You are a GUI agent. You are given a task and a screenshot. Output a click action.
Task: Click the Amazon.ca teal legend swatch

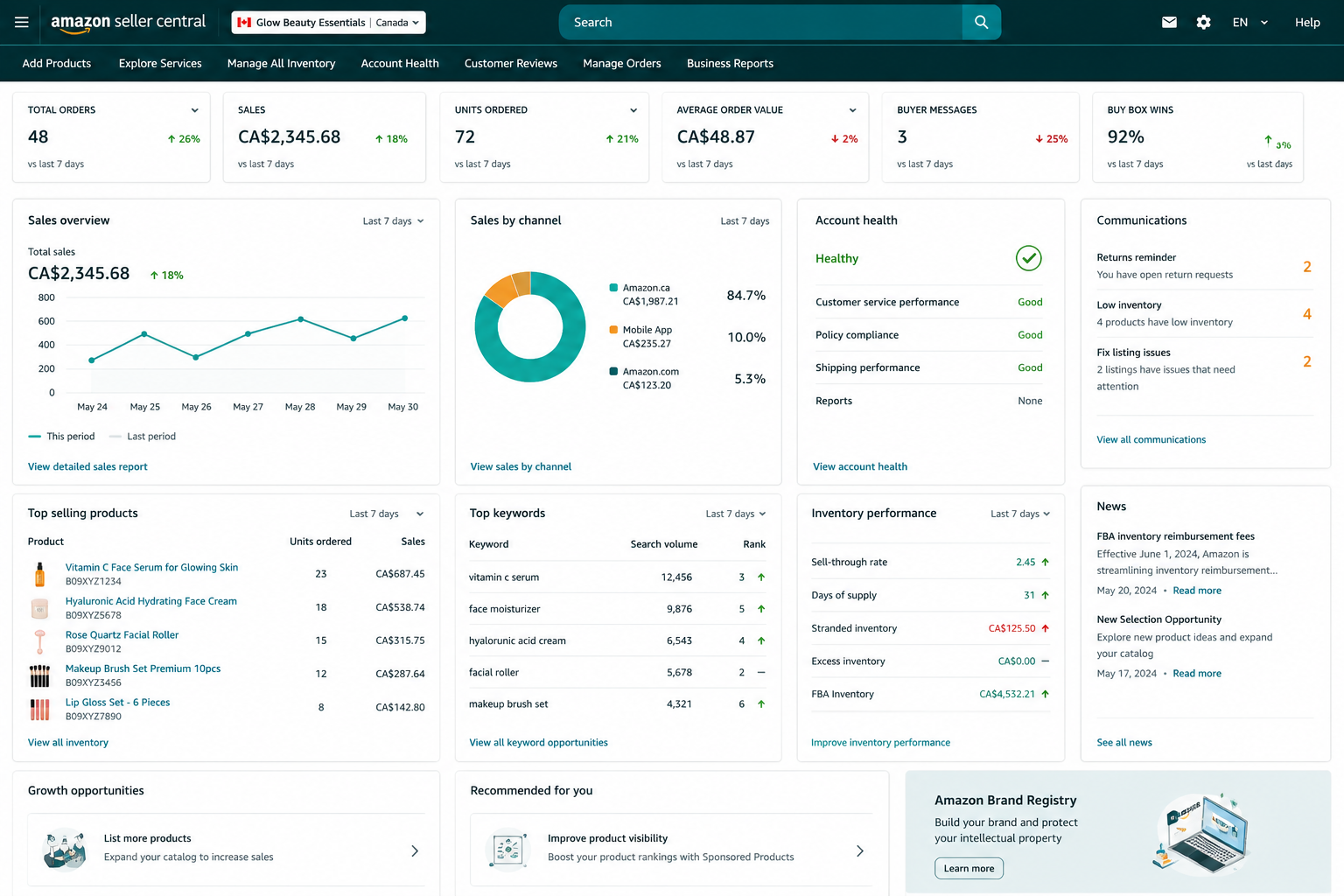coord(613,288)
